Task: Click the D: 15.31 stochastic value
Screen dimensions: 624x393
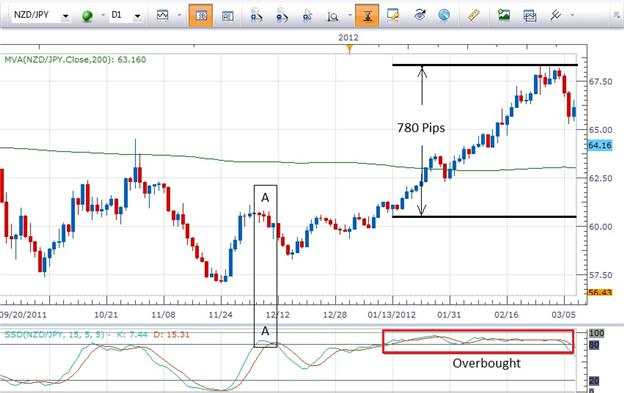Action: tap(171, 334)
